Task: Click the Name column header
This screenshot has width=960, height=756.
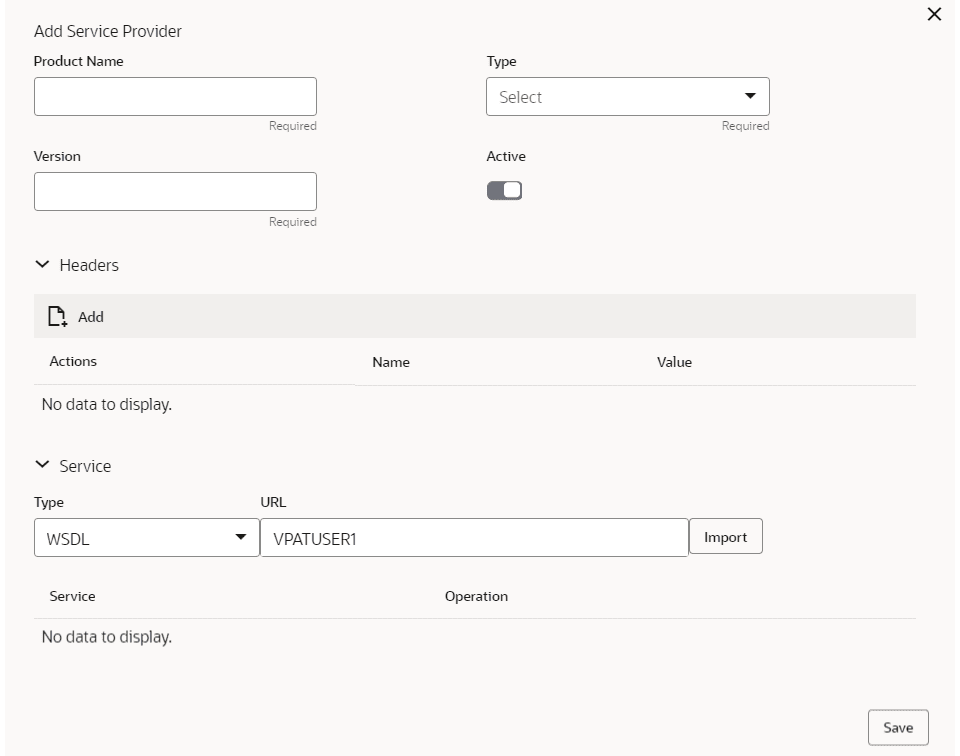Action: pos(391,363)
